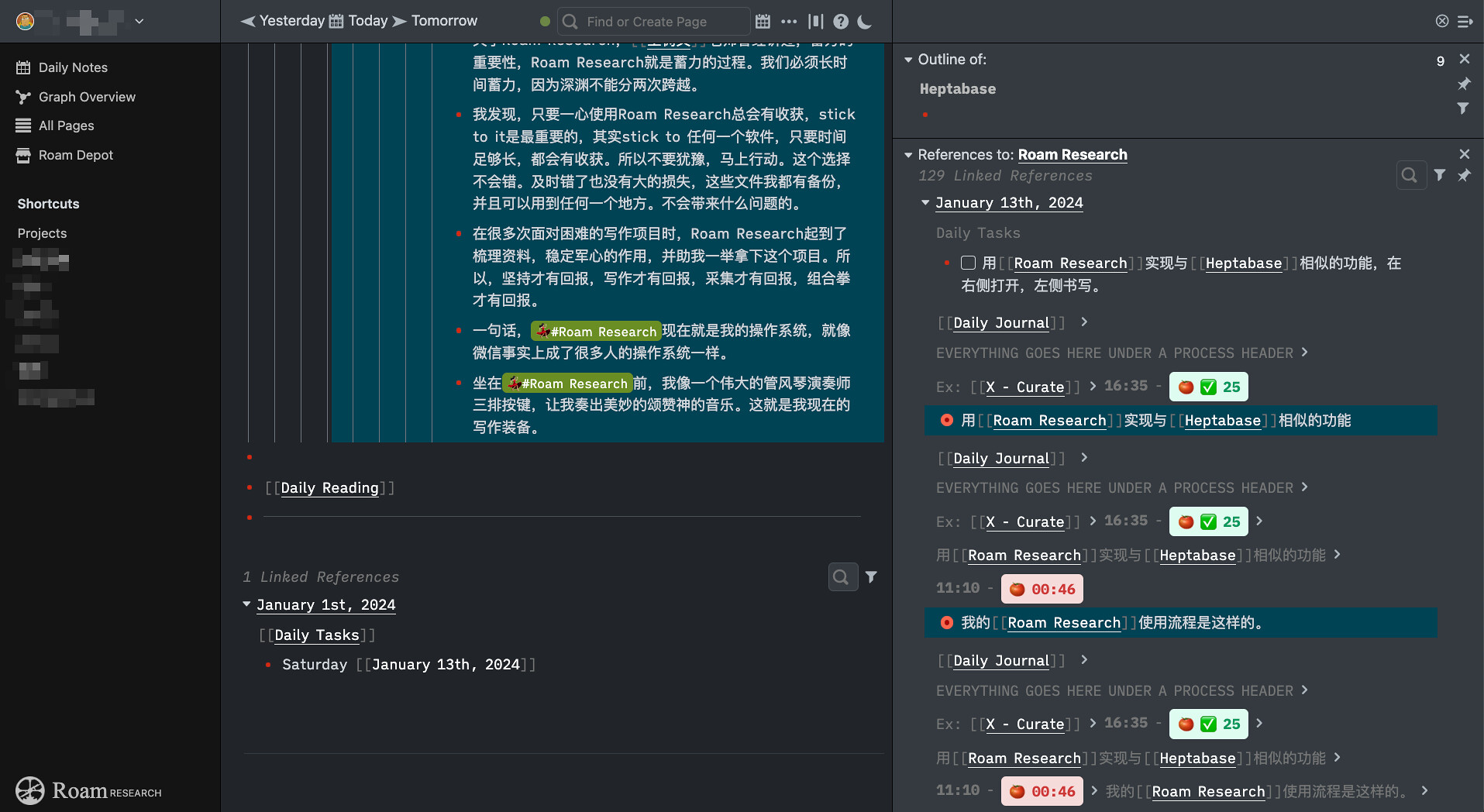
Task: Collapse the January 13th, 2024 reference group
Action: pyautogui.click(x=924, y=203)
